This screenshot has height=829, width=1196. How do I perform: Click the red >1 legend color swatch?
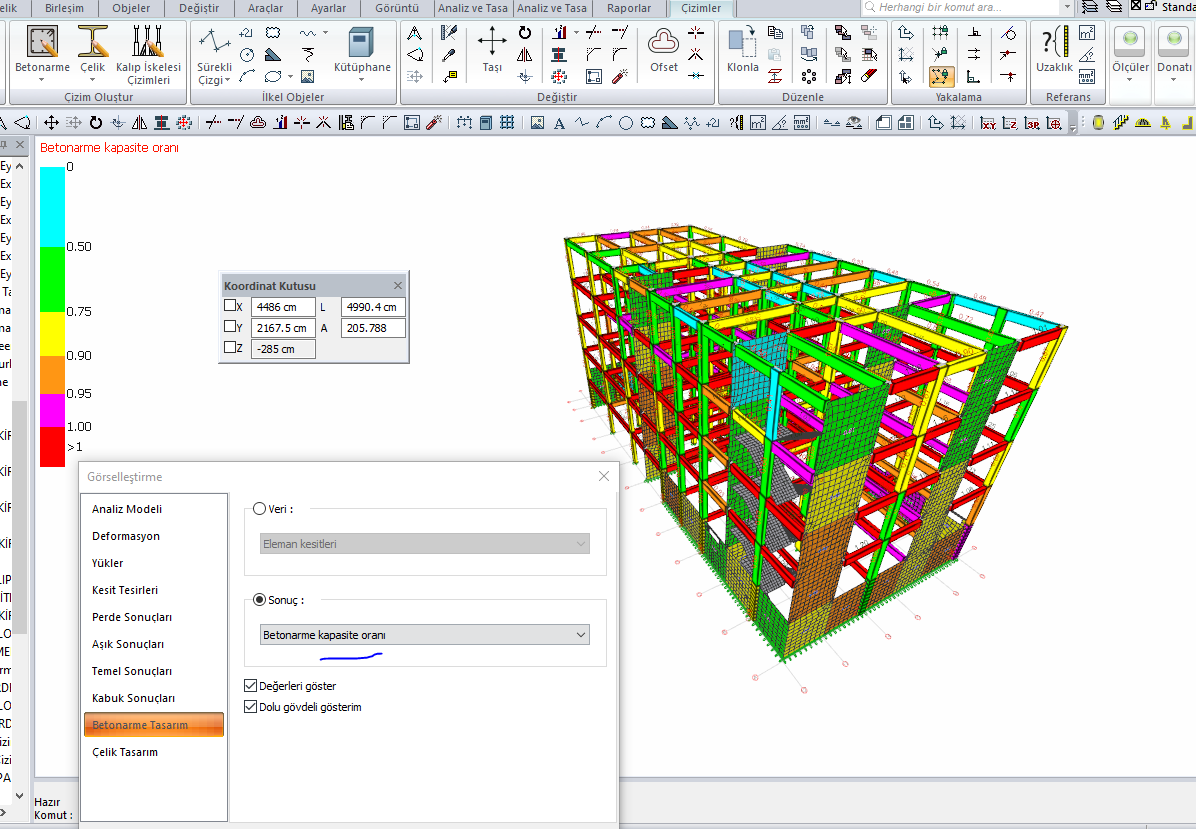point(52,447)
